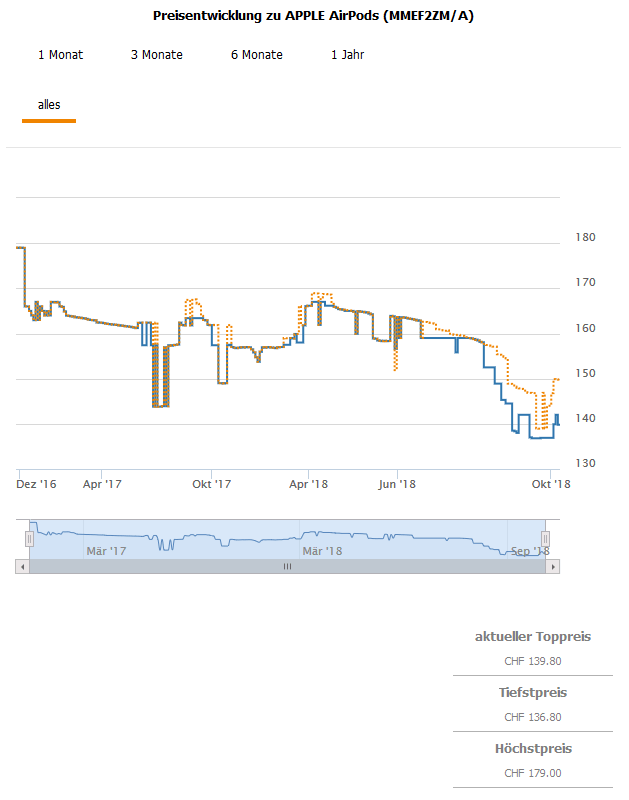Choose the alles range option

click(49, 105)
